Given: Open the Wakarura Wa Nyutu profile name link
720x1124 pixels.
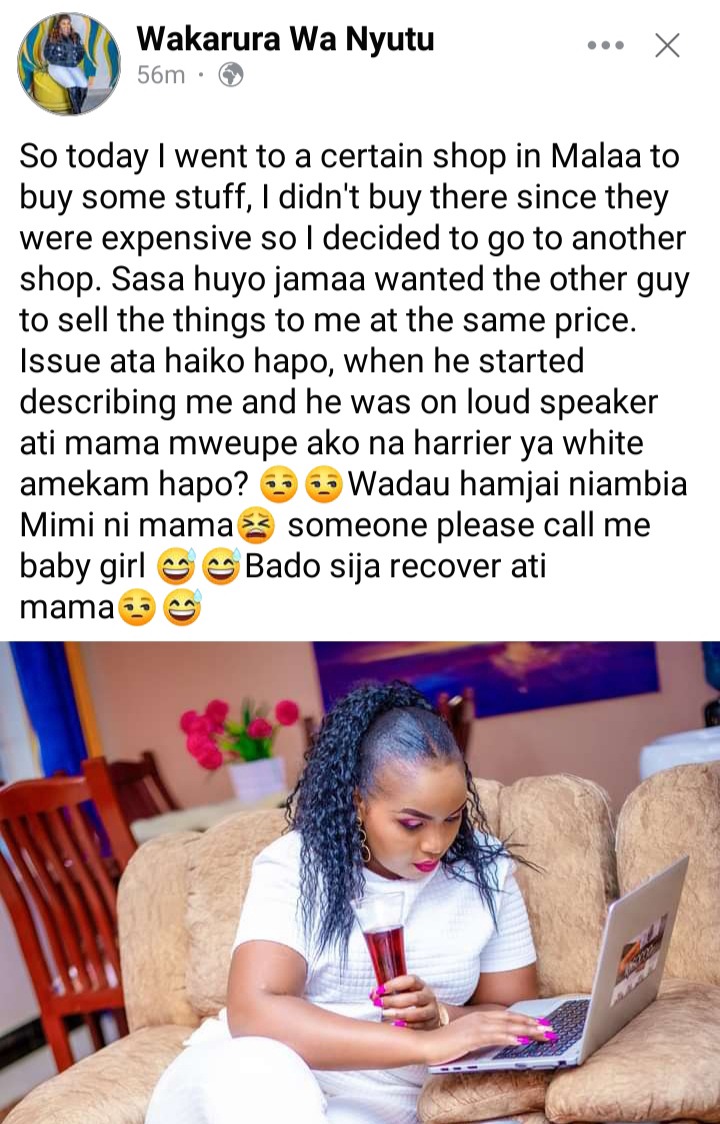Looking at the screenshot, I should (x=285, y=38).
